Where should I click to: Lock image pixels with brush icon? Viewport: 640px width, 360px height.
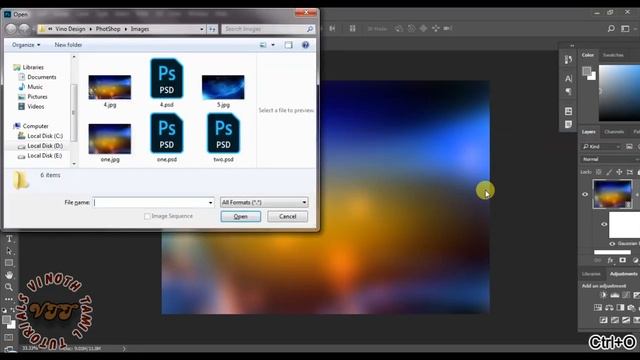(x=609, y=172)
